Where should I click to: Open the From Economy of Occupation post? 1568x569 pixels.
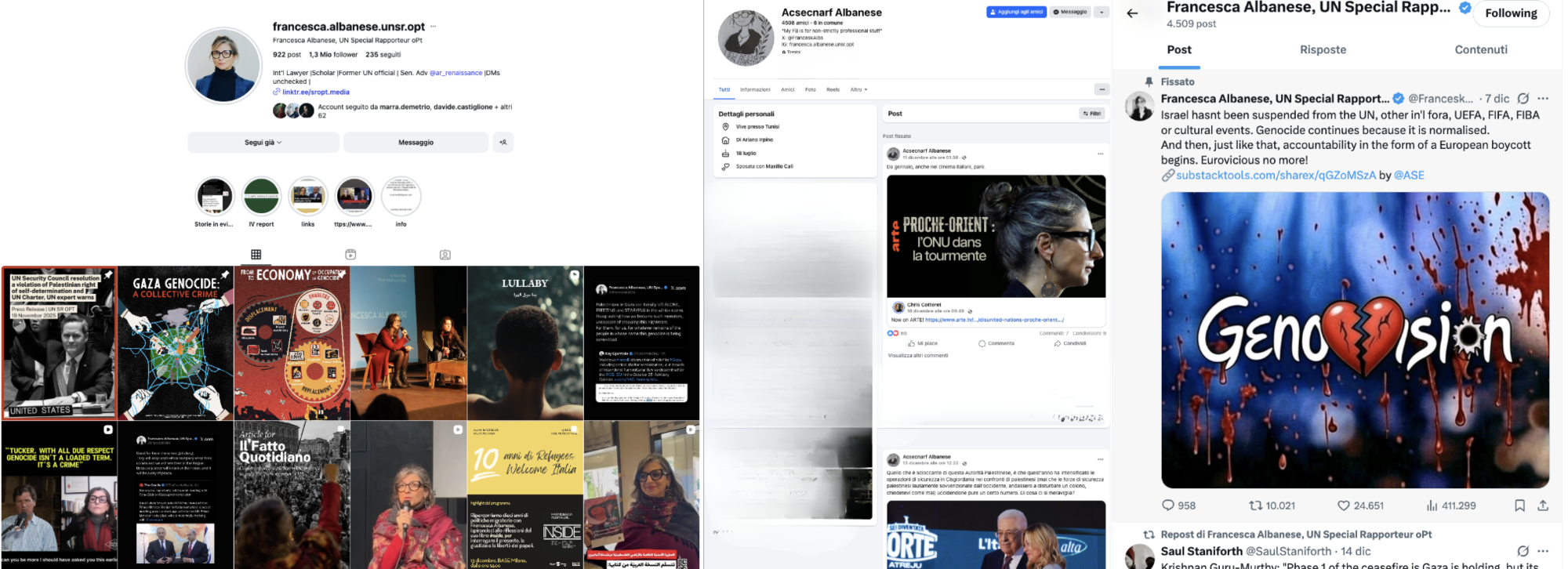pos(292,343)
